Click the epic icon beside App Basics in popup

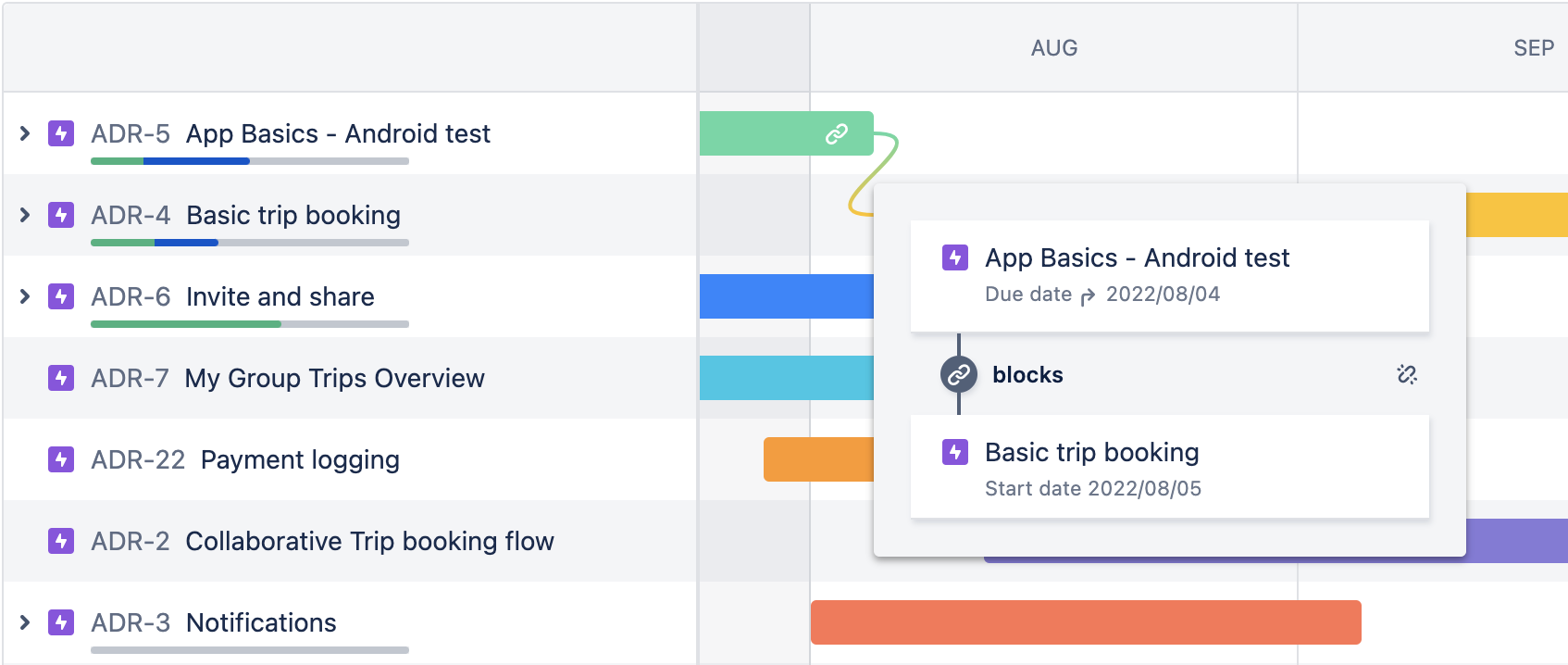[x=954, y=257]
